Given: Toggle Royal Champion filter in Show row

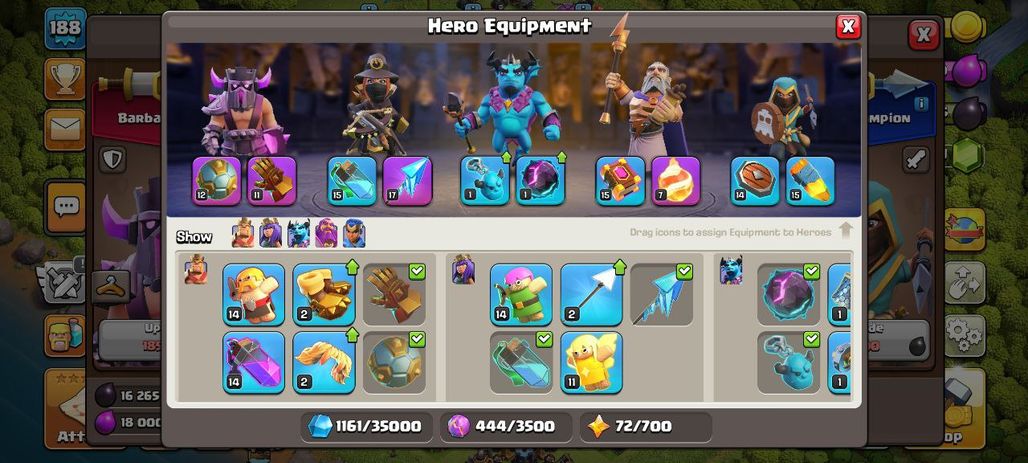Looking at the screenshot, I should tap(354, 233).
